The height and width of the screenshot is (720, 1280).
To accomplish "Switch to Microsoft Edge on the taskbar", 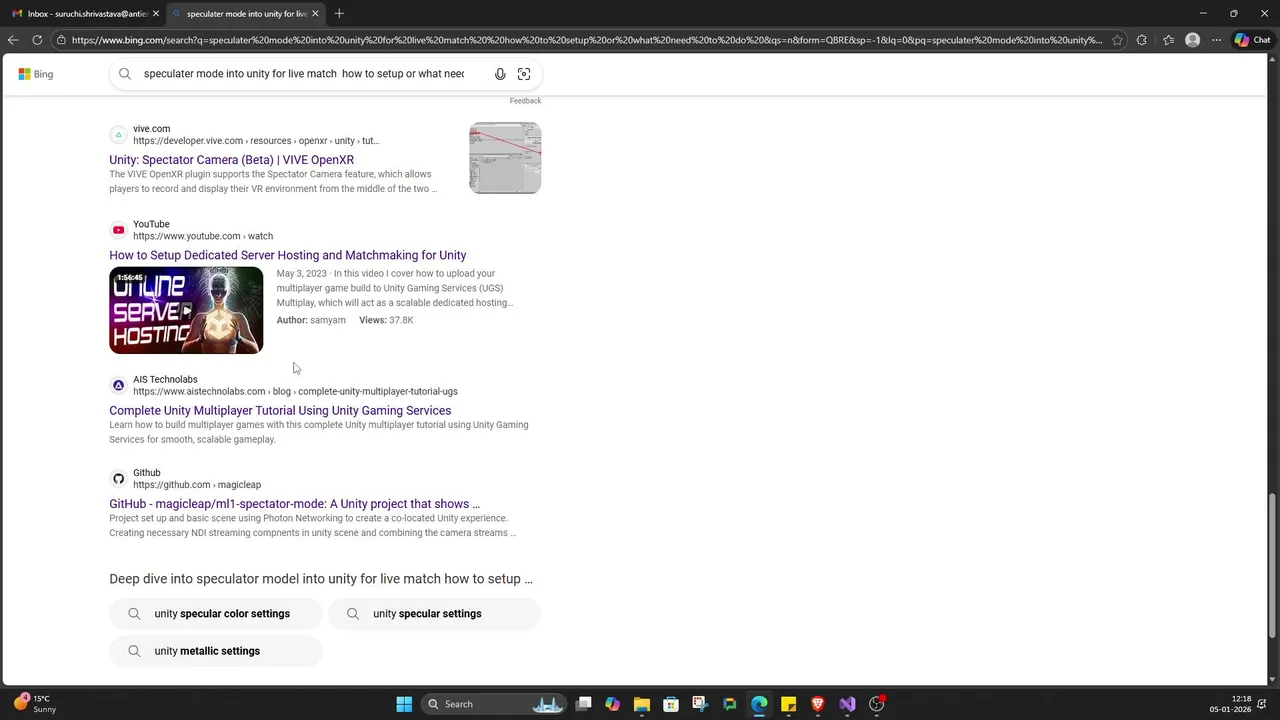I will click(x=759, y=704).
